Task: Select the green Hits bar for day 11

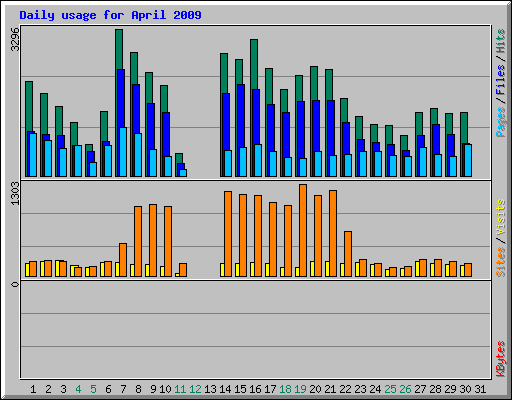Action: (x=179, y=158)
